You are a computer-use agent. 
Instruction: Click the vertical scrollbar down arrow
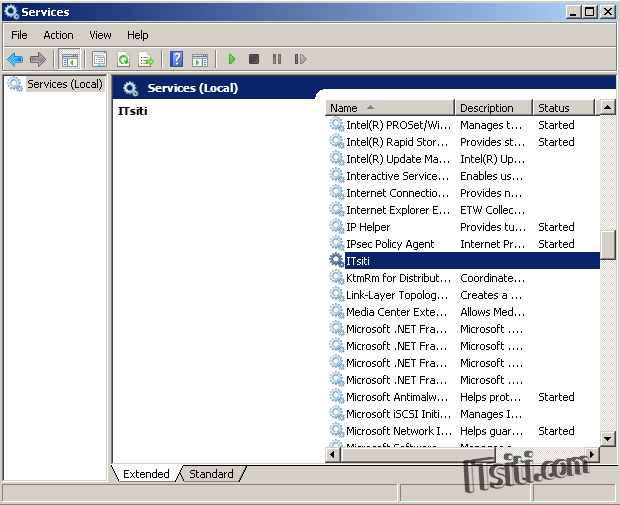coord(608,438)
